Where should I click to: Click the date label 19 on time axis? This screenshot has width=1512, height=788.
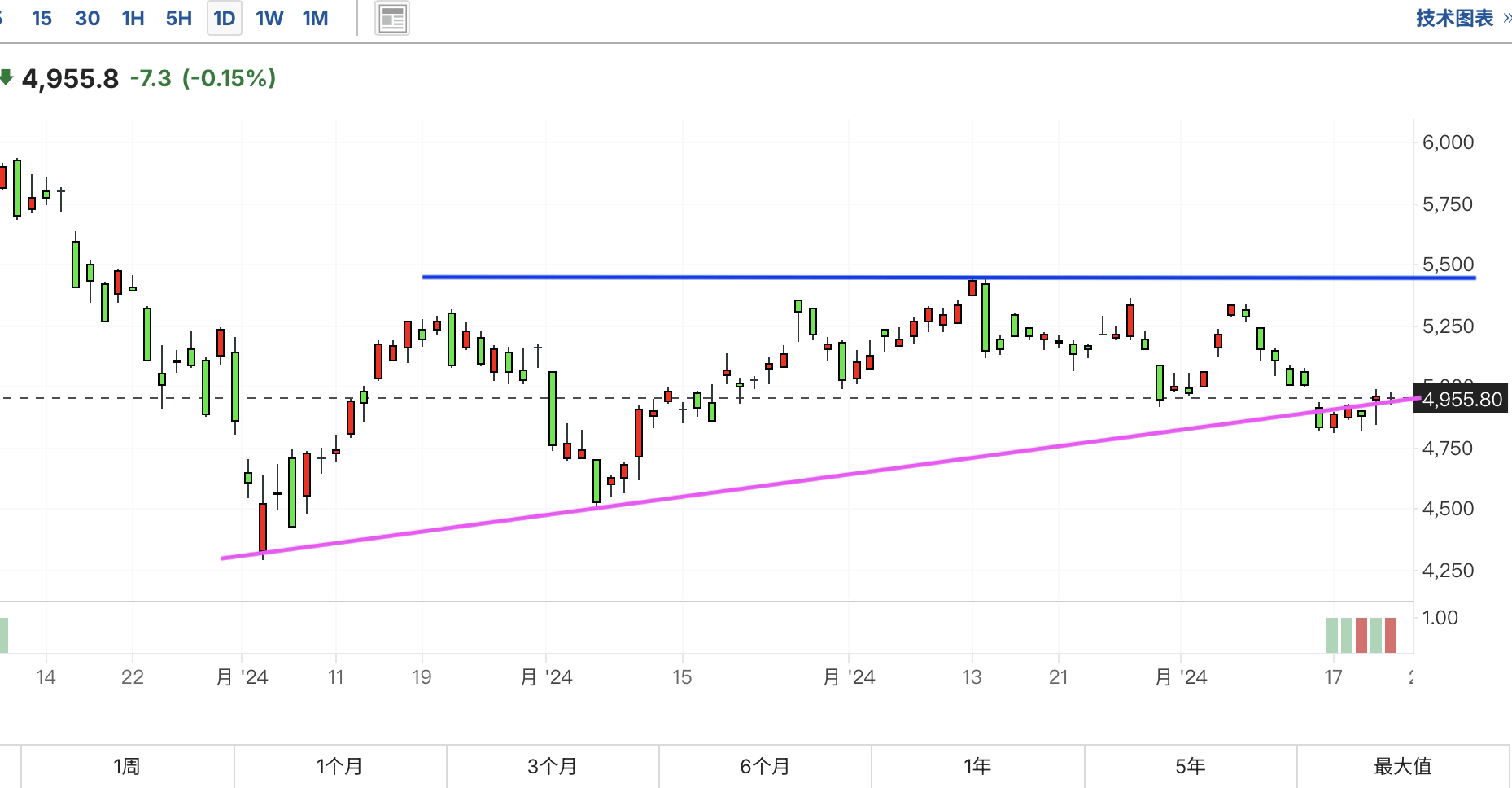[x=422, y=676]
